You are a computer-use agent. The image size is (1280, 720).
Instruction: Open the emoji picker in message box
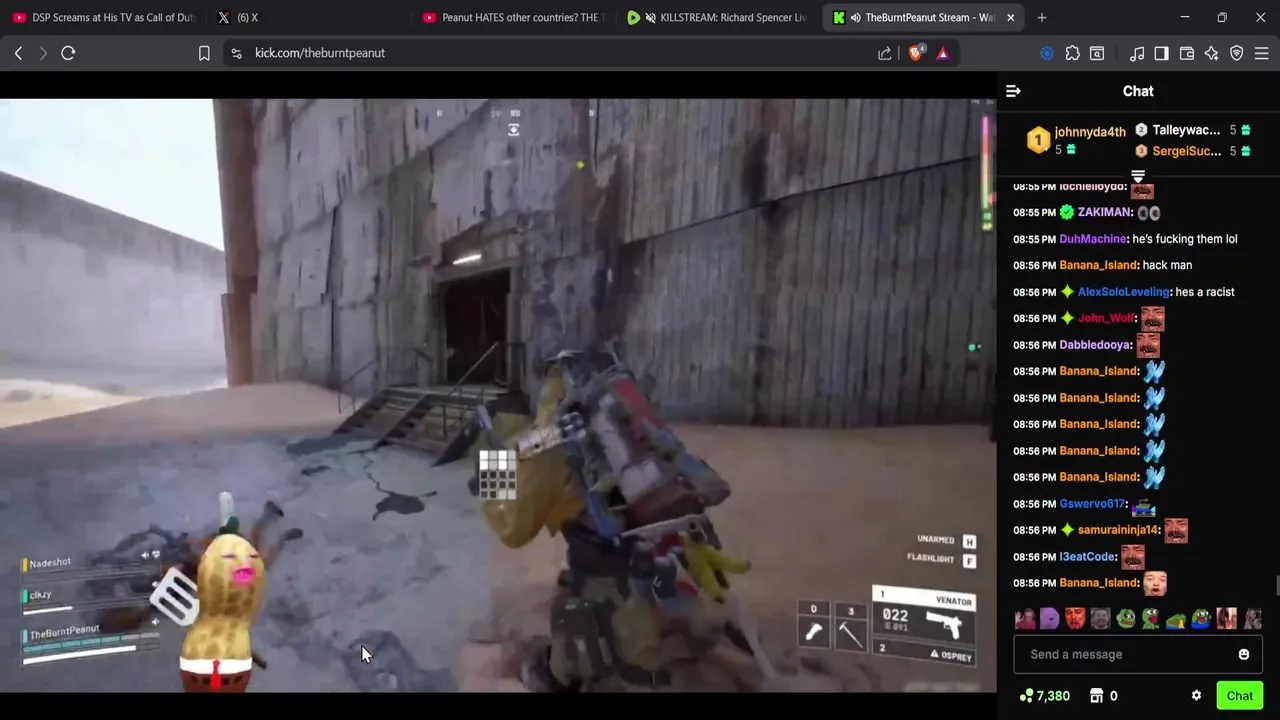1243,654
